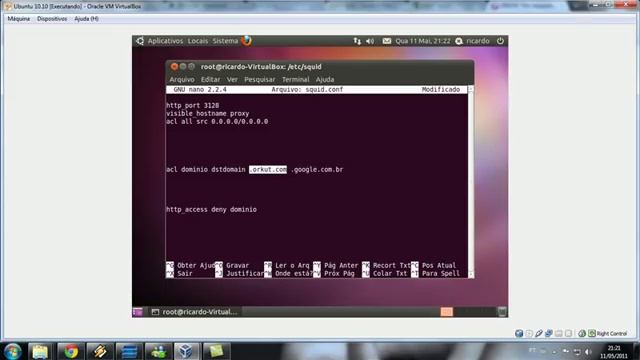Open the Dispositivos menu in VirtualBox

(52, 19)
